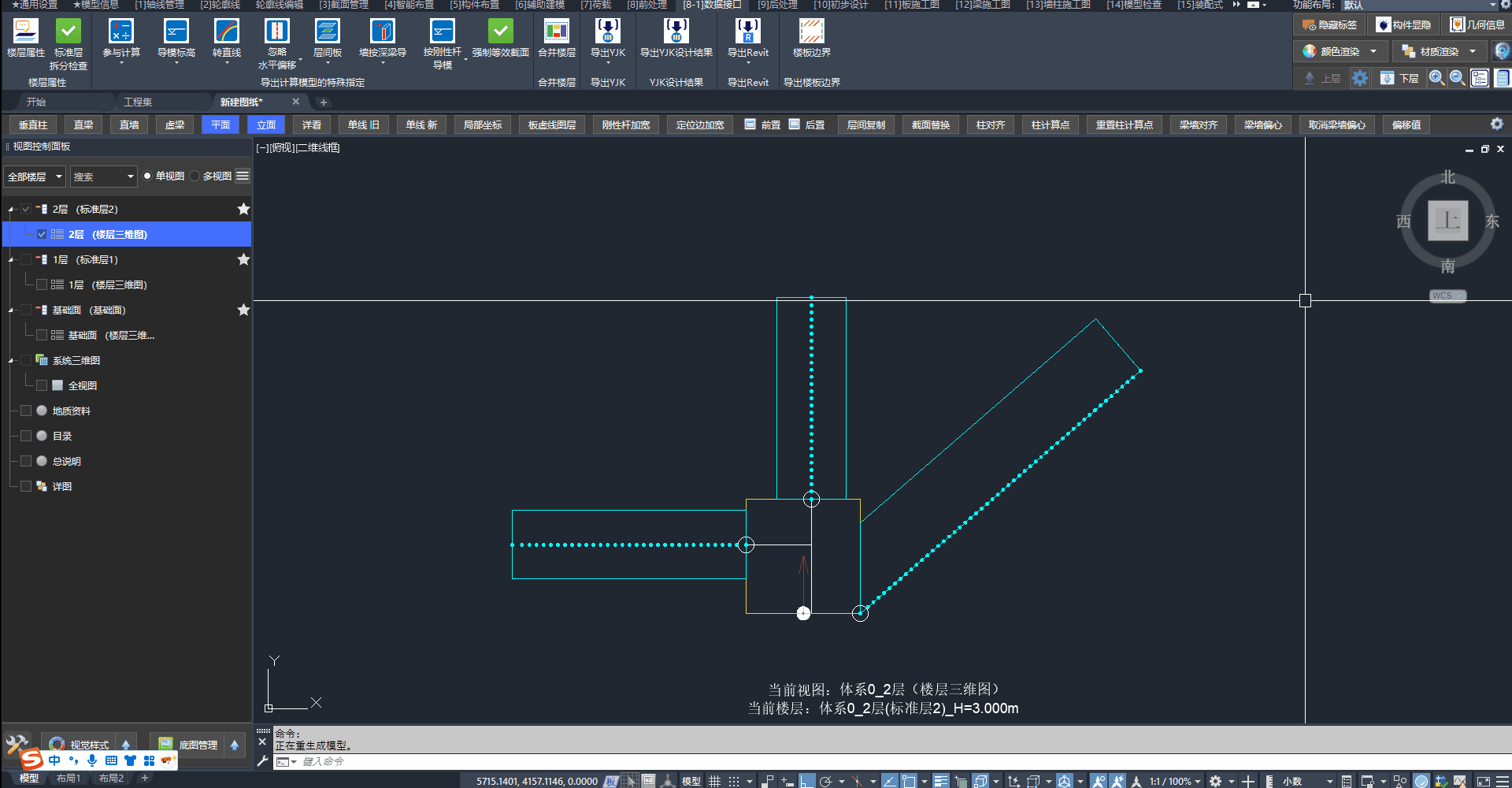Open the [9]后处理 ribbon tab
The width and height of the screenshot is (1512, 788).
pyautogui.click(x=776, y=5)
